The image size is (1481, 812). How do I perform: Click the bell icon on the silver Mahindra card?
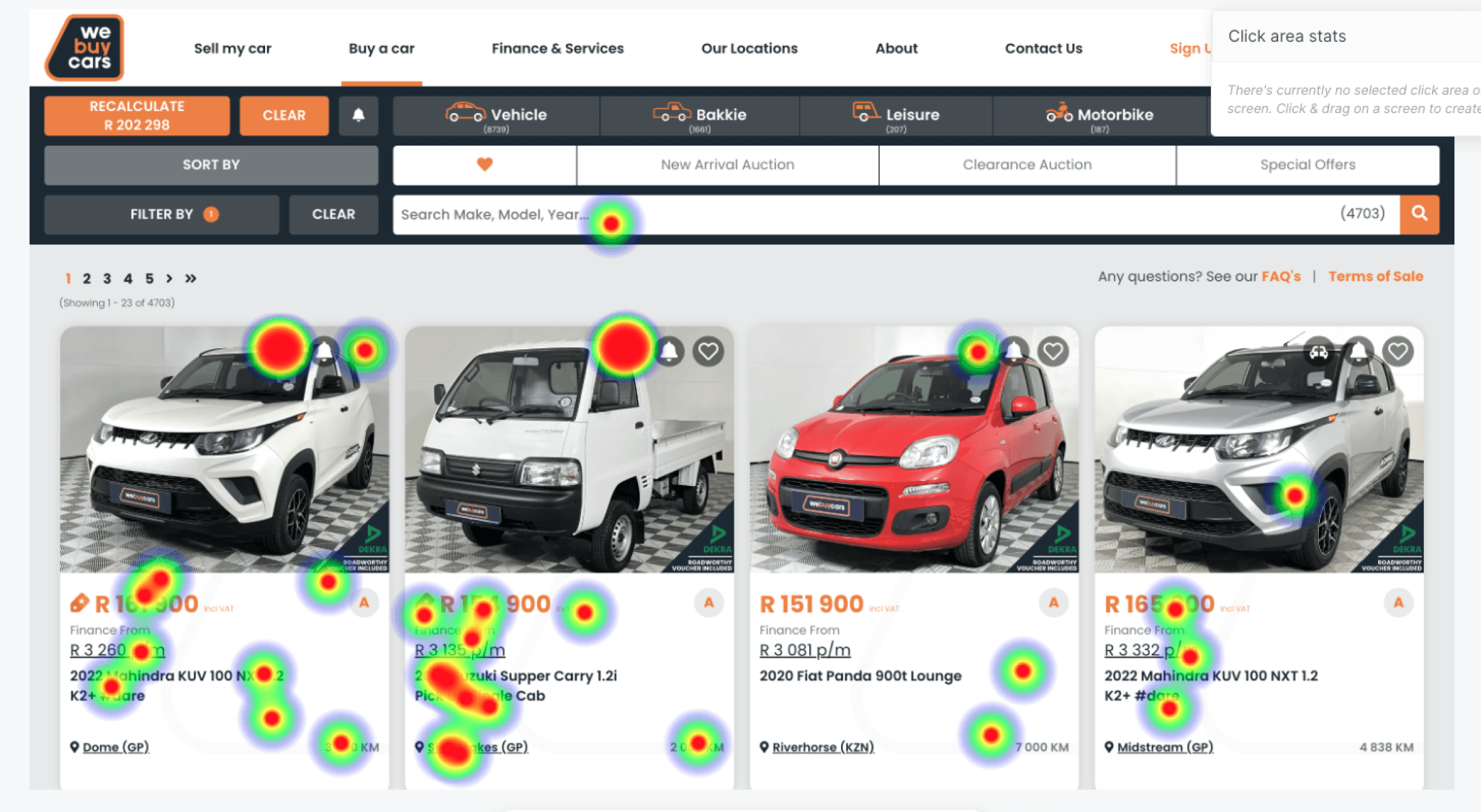(x=1358, y=351)
